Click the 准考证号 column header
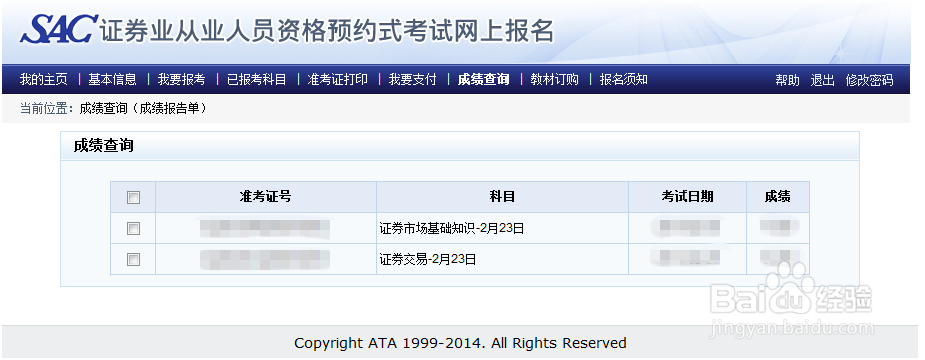This screenshot has width=925, height=360. click(265, 197)
